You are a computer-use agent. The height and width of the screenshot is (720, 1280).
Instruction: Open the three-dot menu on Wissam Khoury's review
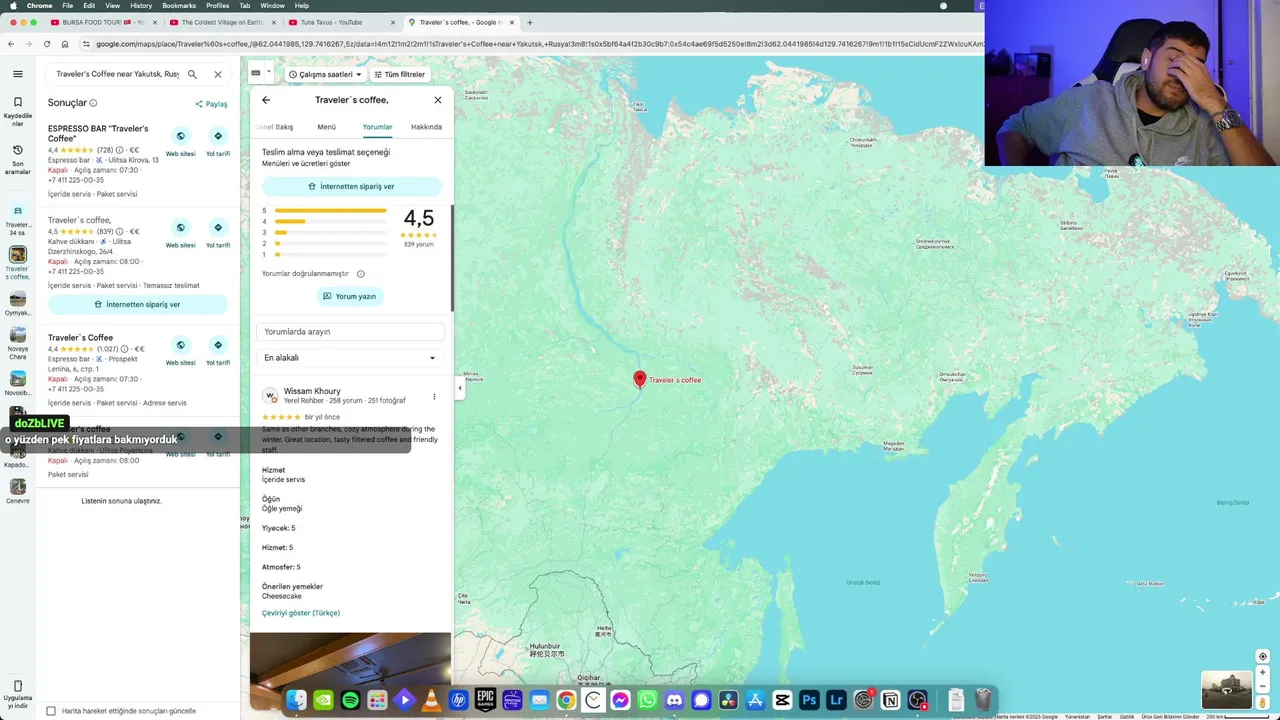(434, 396)
